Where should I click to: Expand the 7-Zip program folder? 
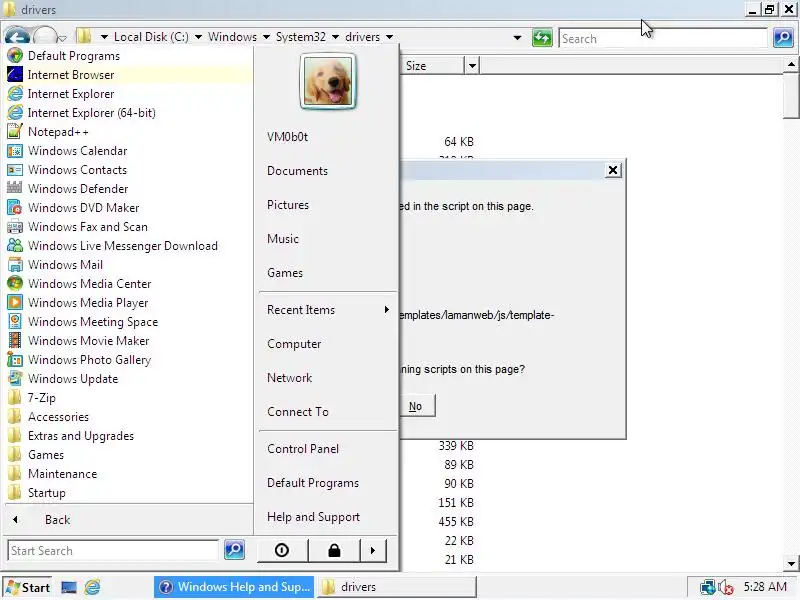(41, 398)
